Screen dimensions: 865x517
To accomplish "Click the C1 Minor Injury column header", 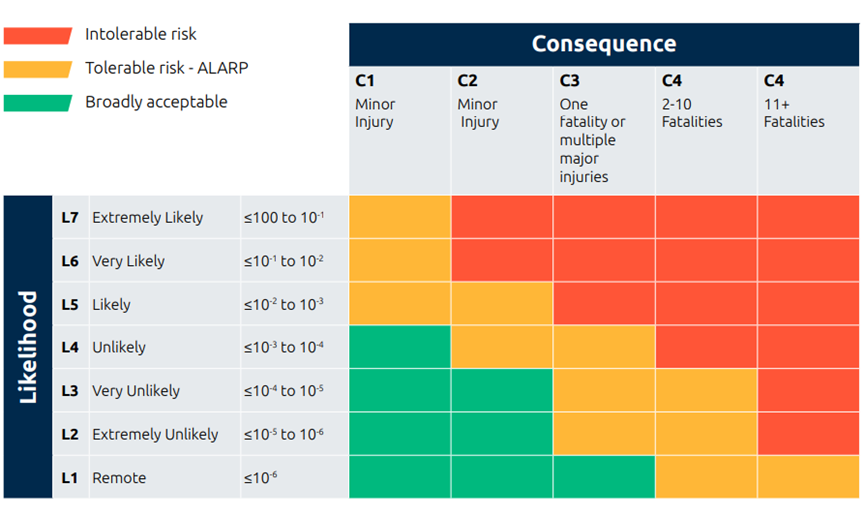I will tap(400, 131).
